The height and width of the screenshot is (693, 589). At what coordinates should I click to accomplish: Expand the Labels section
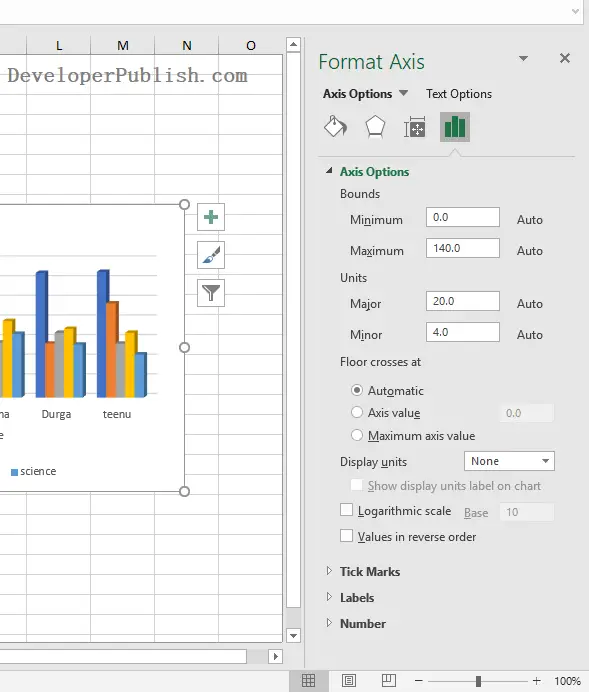coord(329,597)
